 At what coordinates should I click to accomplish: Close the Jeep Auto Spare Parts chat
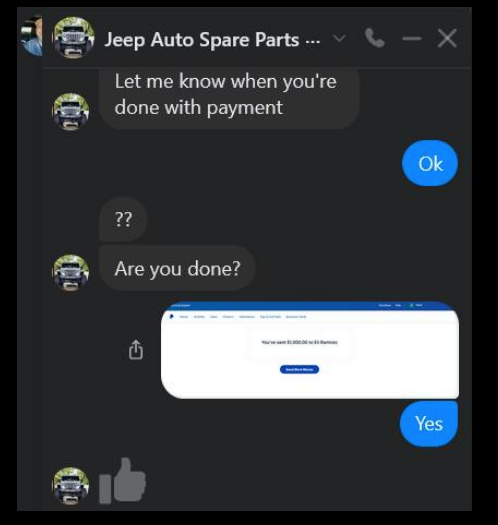[447, 39]
